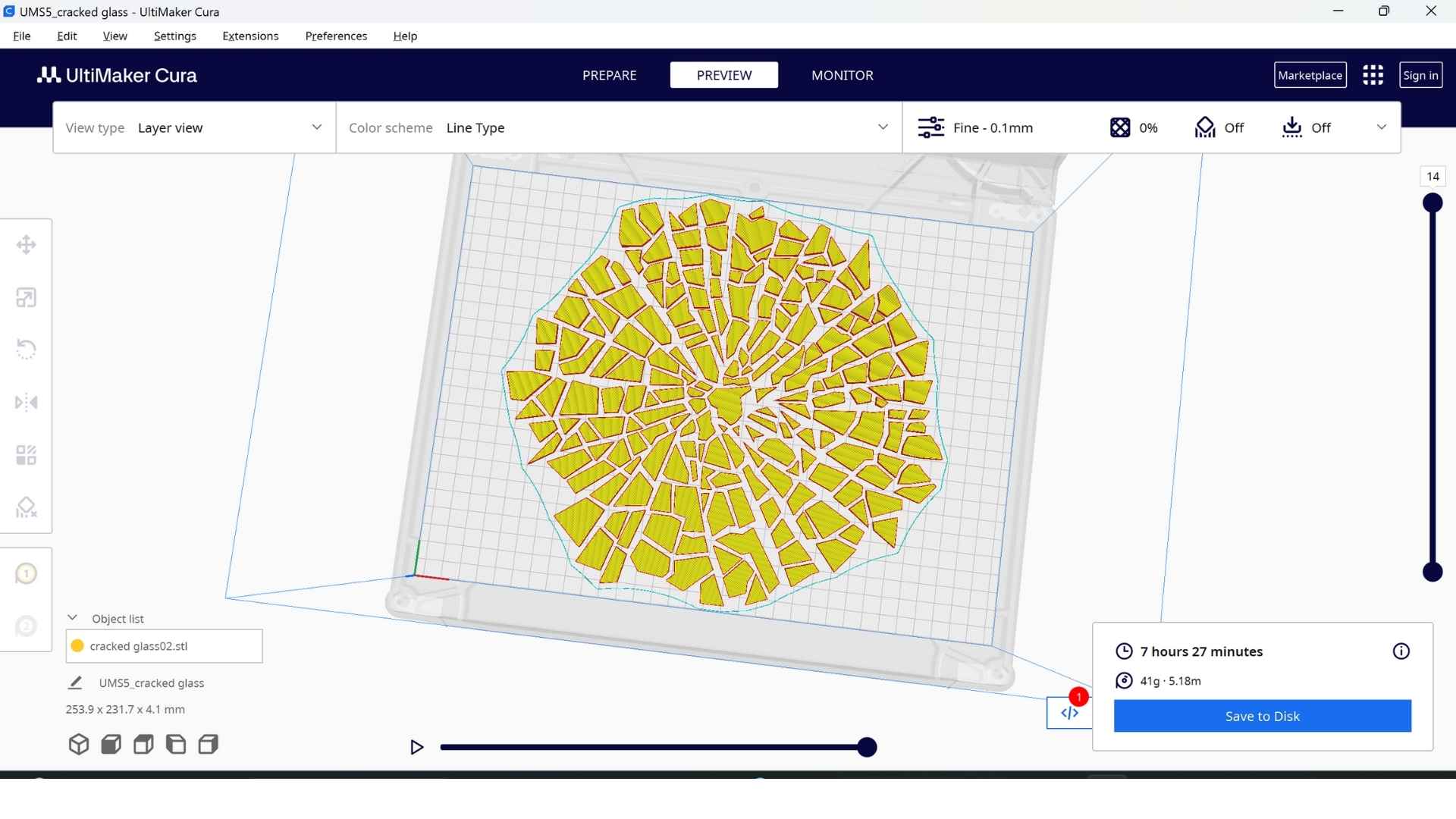Click the UM55_cracked glass job name
The height and width of the screenshot is (819, 1456).
click(x=152, y=682)
